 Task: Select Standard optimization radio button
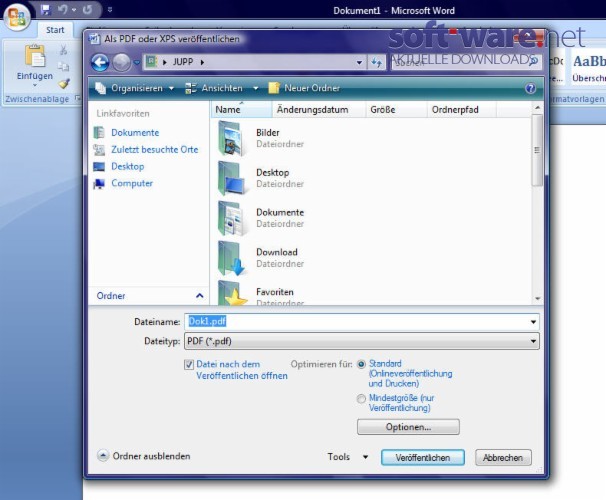click(361, 364)
